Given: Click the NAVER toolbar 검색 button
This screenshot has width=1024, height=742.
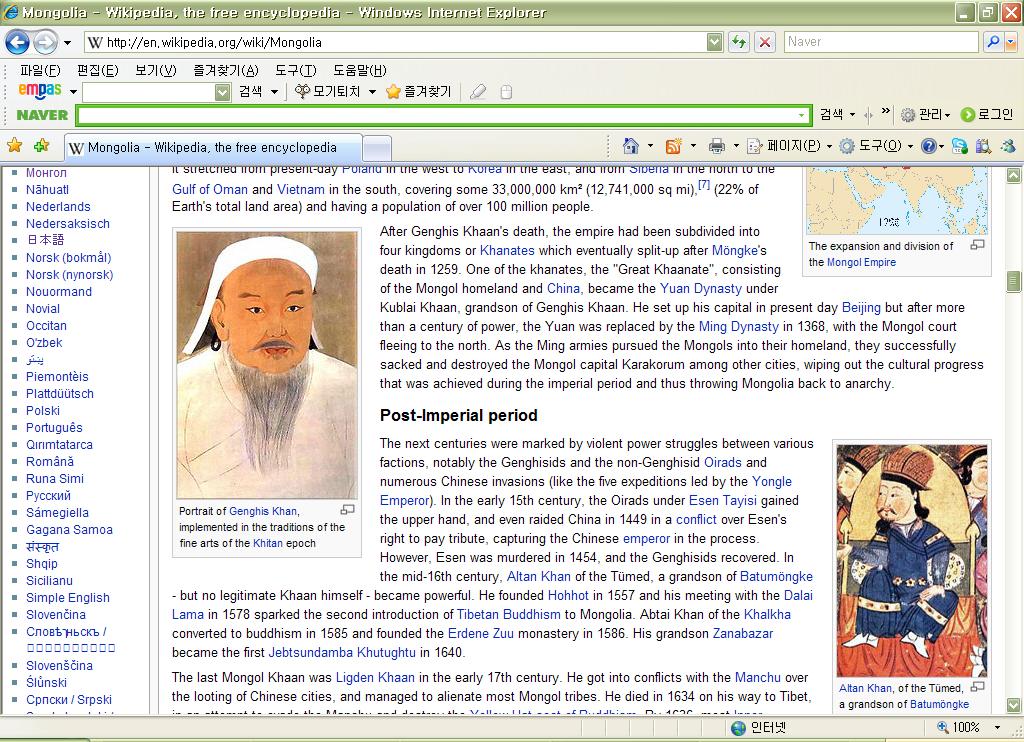Looking at the screenshot, I should [831, 115].
